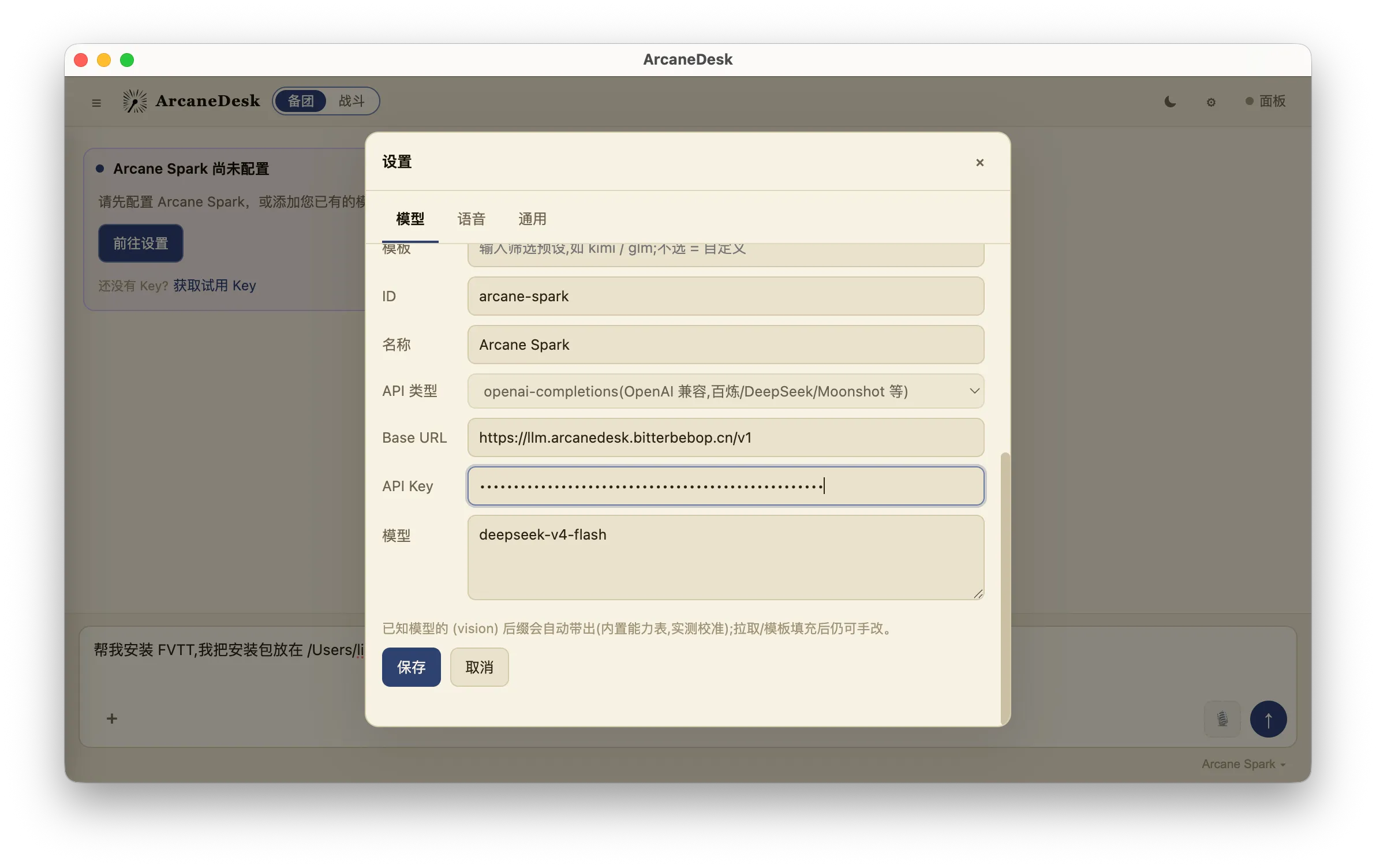Switch to the 模型 tab

point(410,219)
